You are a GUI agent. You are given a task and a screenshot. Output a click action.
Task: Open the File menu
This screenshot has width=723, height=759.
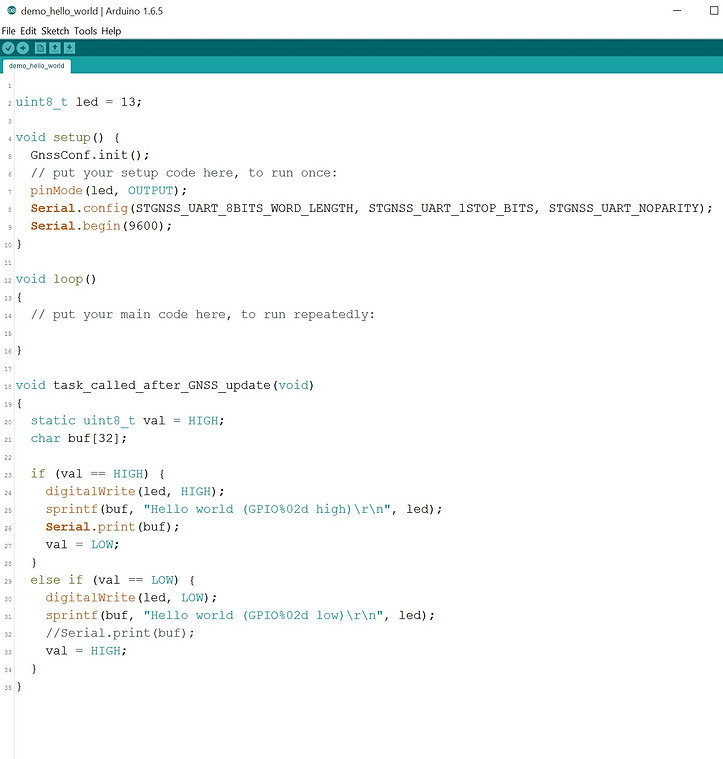click(8, 31)
